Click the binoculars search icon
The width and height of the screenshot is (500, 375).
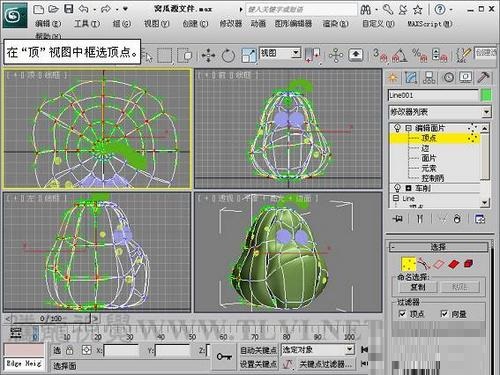[x=366, y=10]
